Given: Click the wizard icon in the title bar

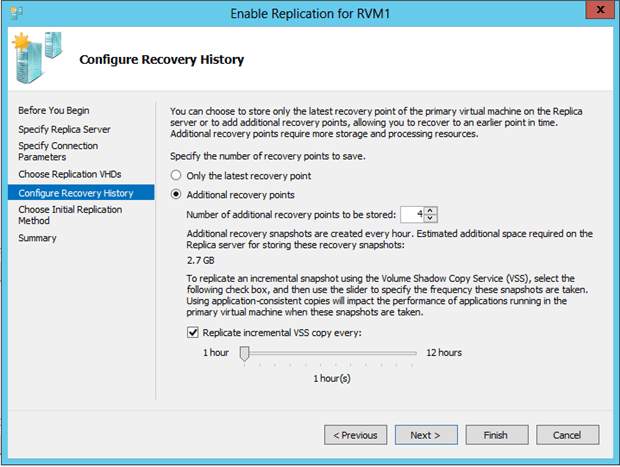Looking at the screenshot, I should (x=16, y=13).
